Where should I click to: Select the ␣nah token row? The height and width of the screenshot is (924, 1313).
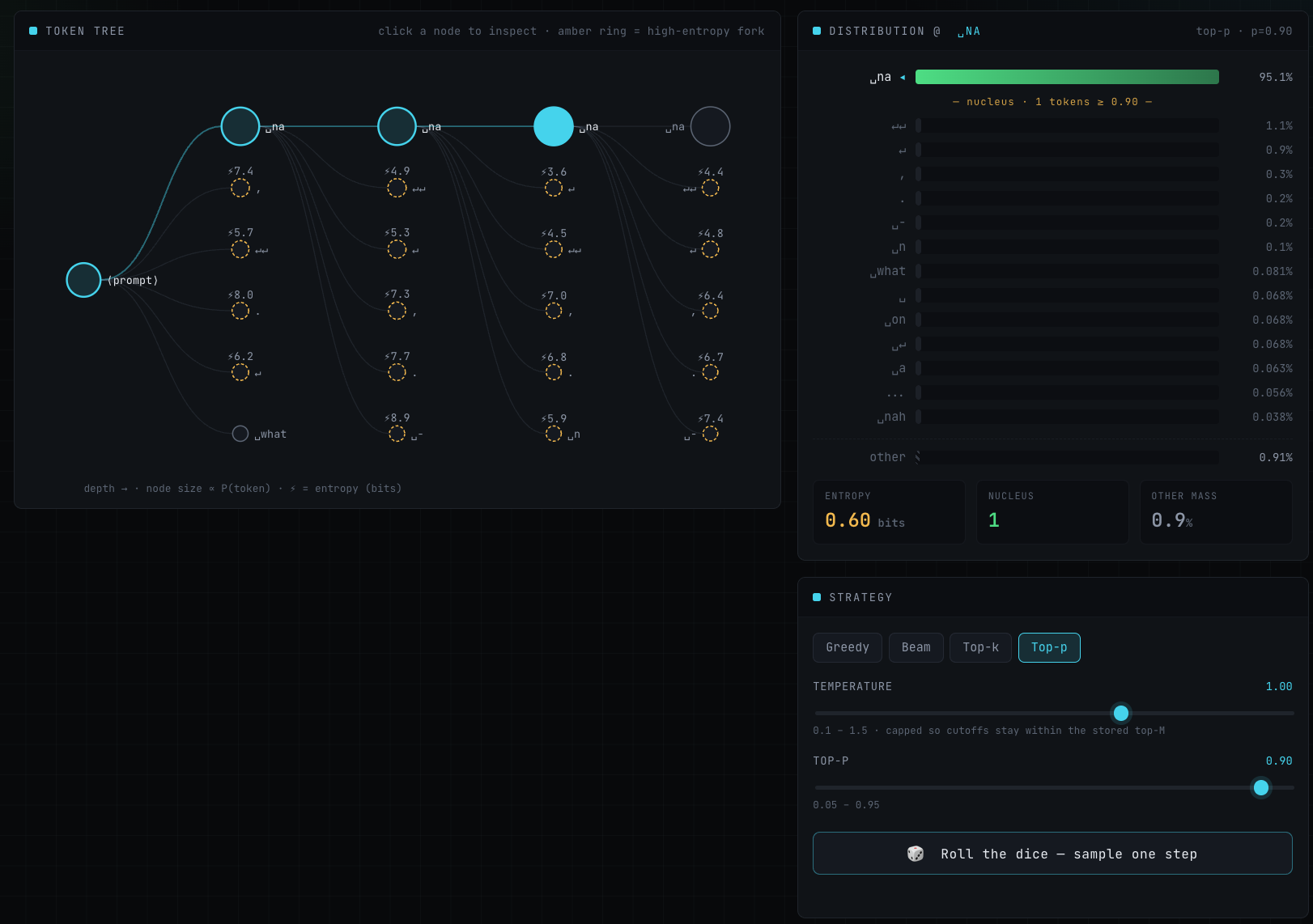coord(1052,417)
